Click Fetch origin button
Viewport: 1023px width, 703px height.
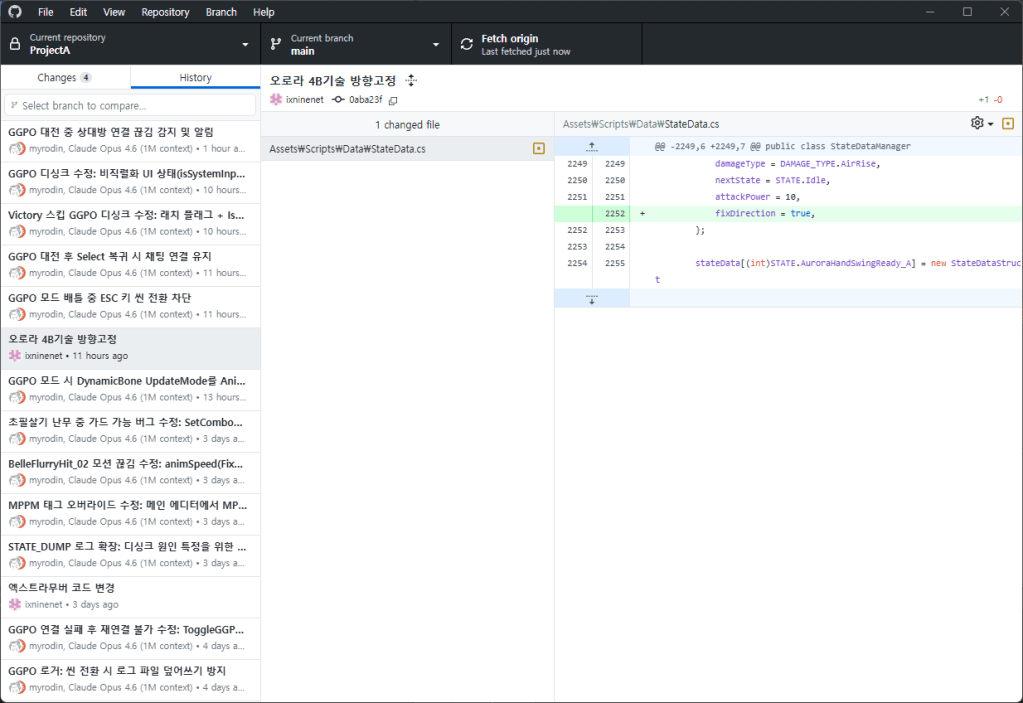(x=547, y=44)
